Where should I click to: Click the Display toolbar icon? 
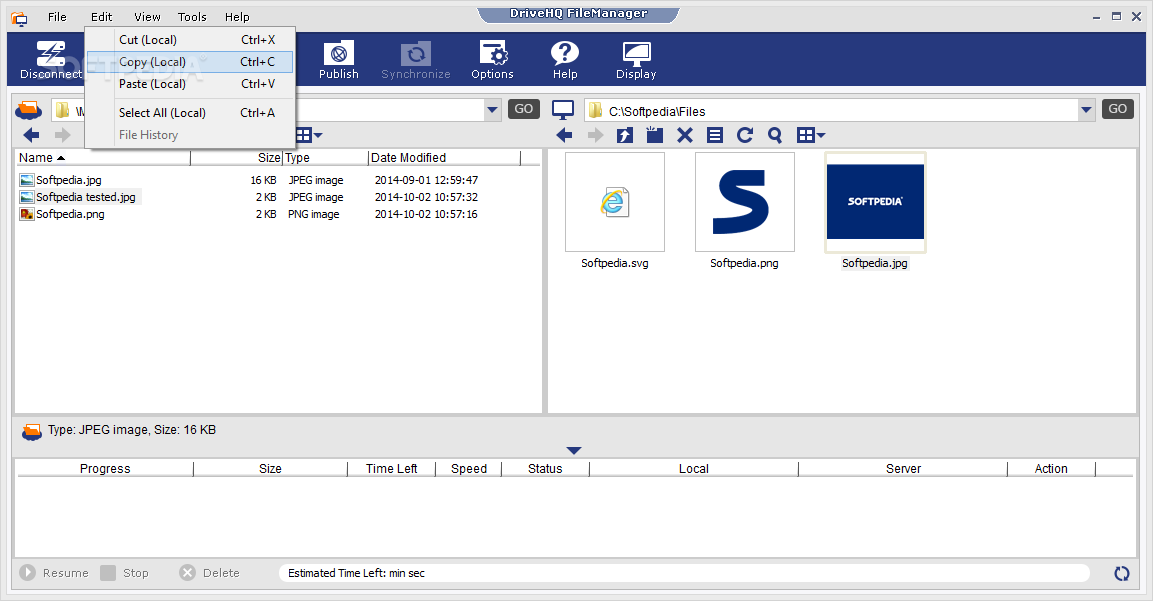coord(636,60)
